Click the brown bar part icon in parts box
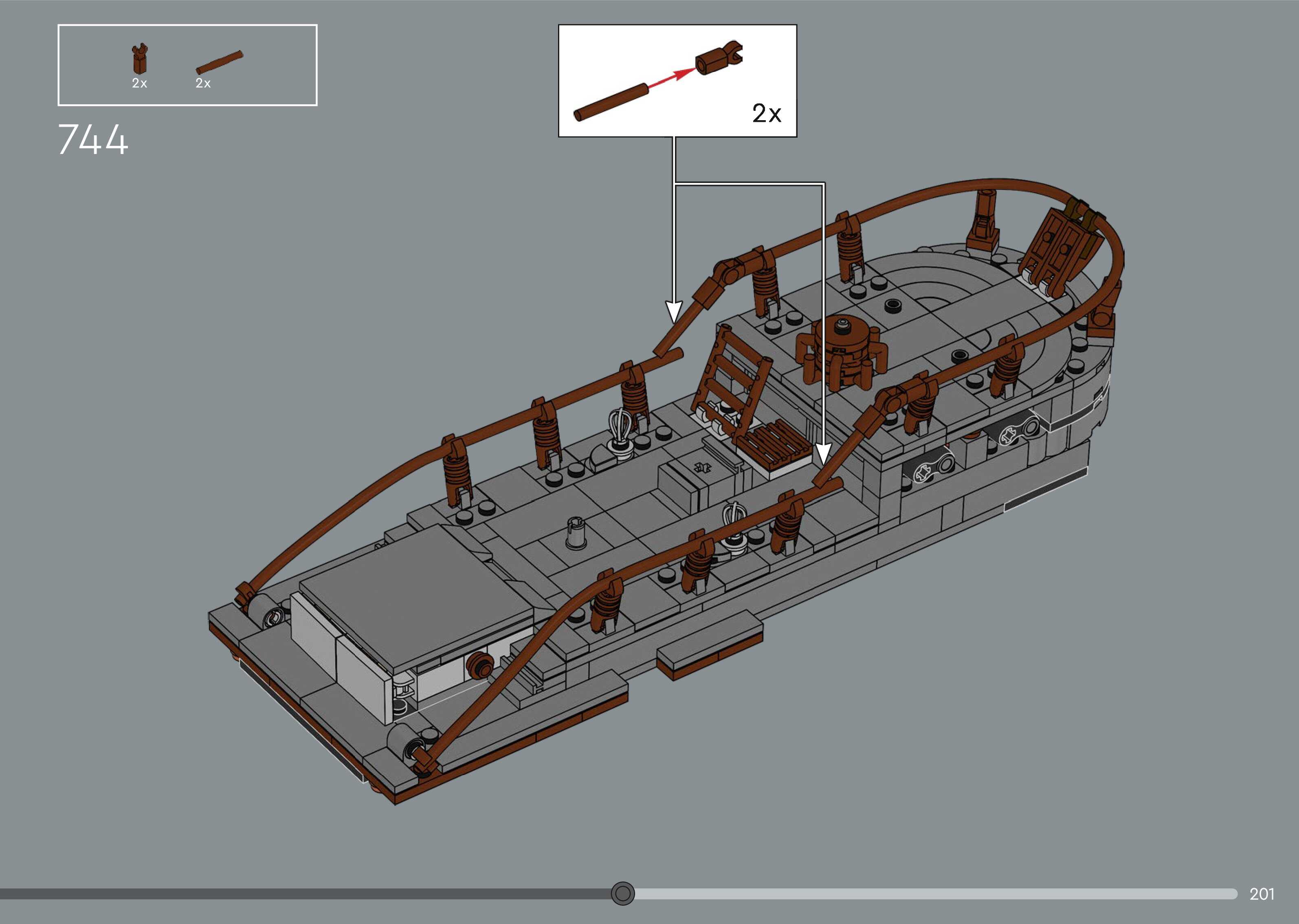The height and width of the screenshot is (924, 1299). [219, 63]
